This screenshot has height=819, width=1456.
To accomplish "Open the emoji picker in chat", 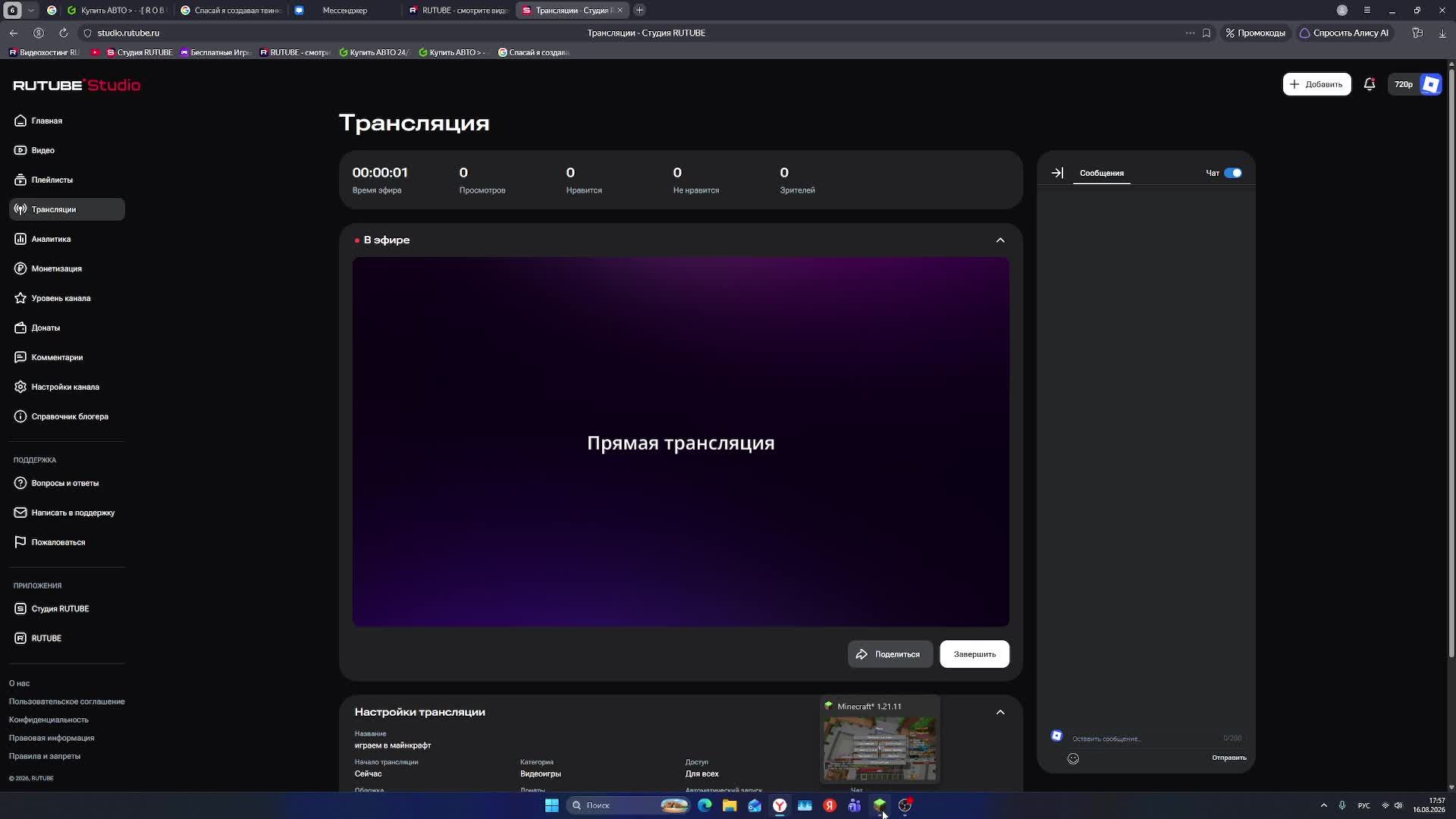I will pos(1073,758).
